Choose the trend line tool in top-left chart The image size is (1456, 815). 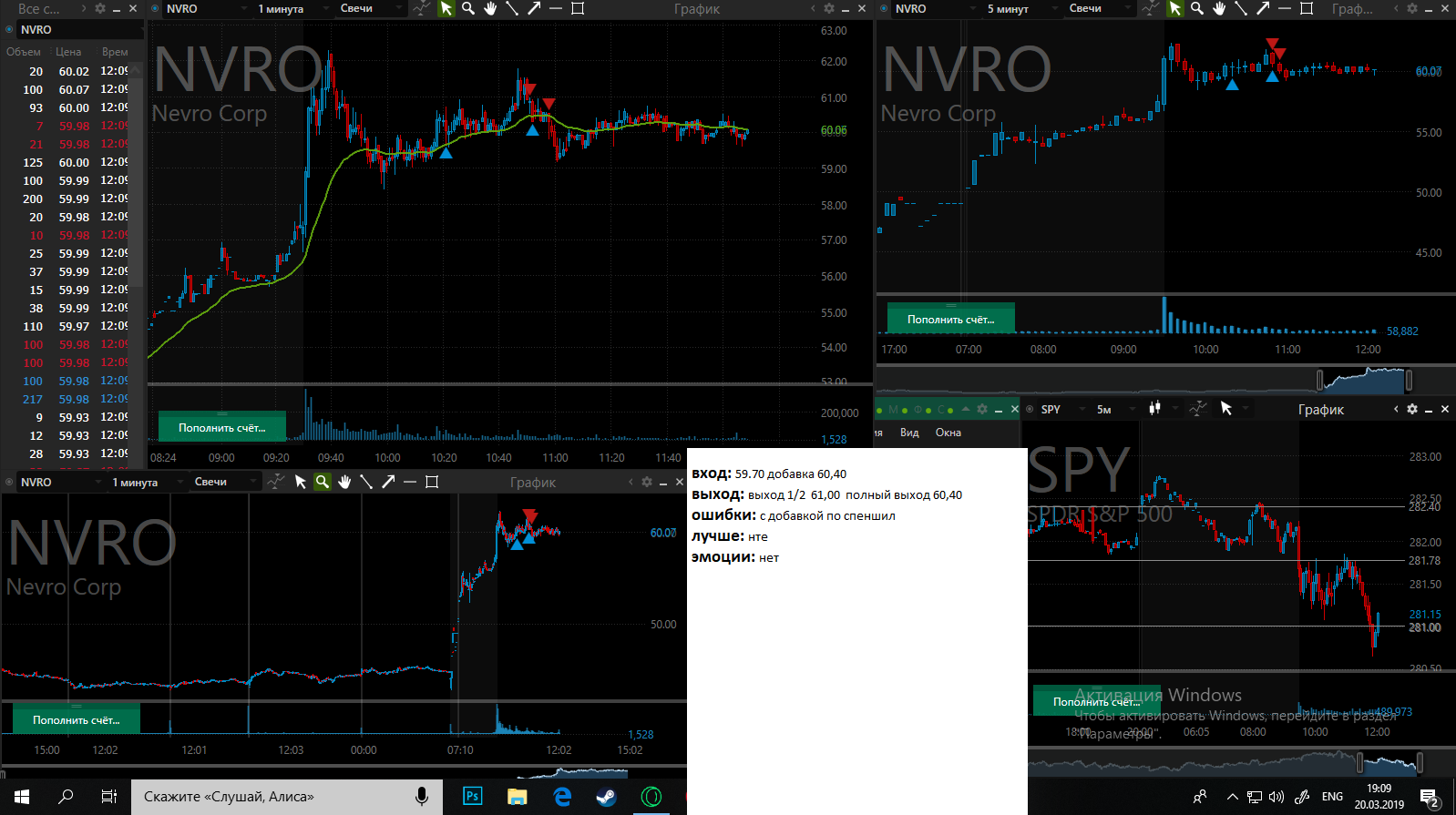pos(512,8)
